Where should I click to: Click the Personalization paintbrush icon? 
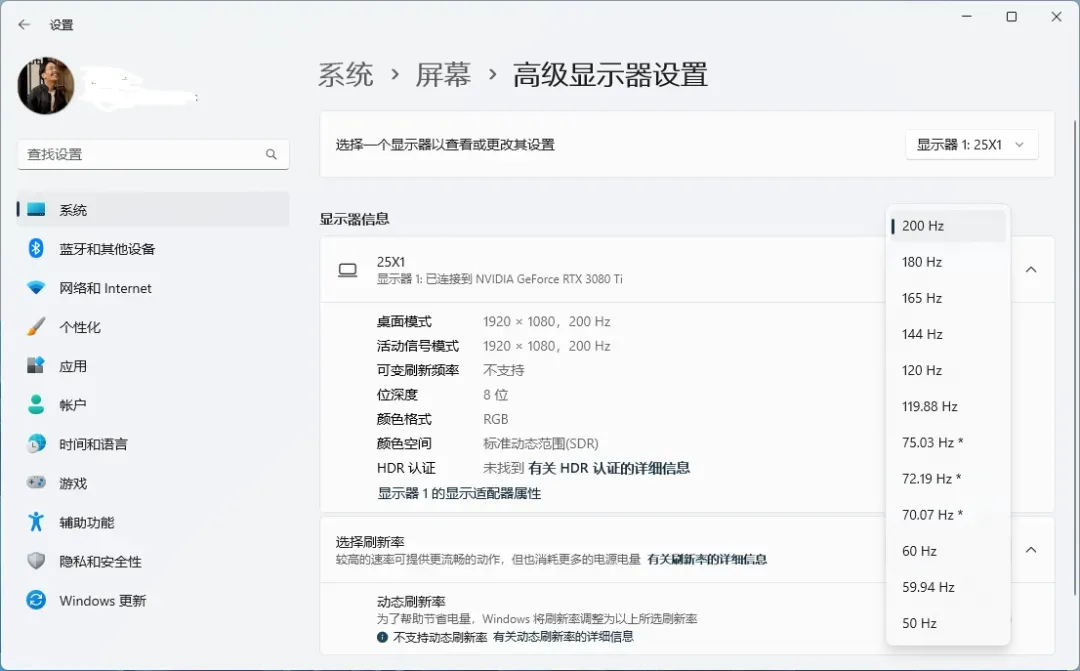tap(36, 327)
